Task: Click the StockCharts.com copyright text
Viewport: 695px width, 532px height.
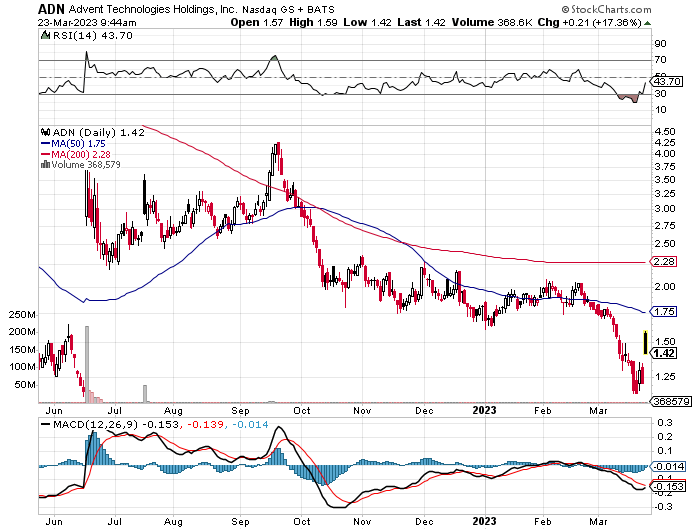Action: [x=606, y=9]
